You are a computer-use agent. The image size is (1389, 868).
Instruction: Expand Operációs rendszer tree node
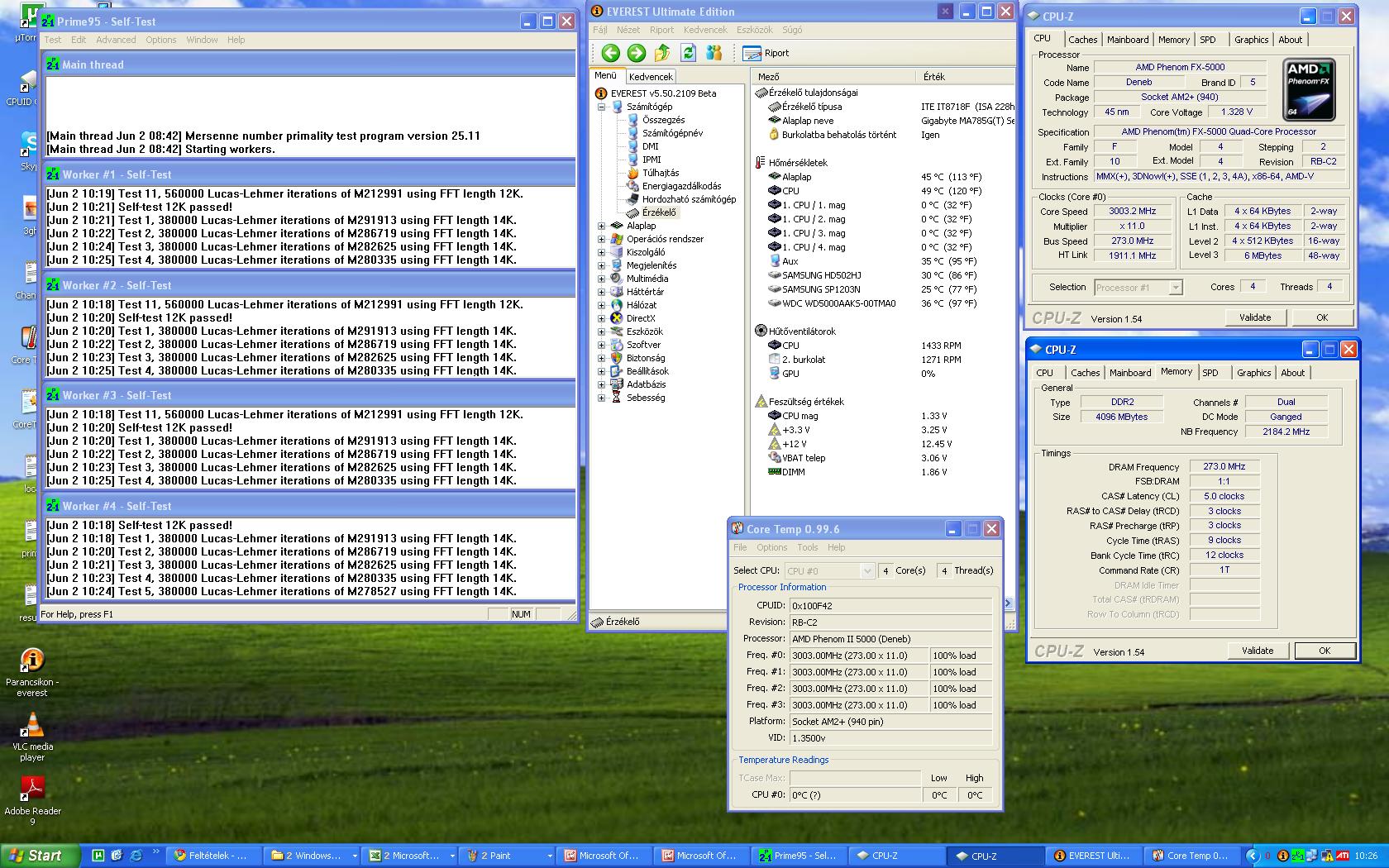coord(602,239)
